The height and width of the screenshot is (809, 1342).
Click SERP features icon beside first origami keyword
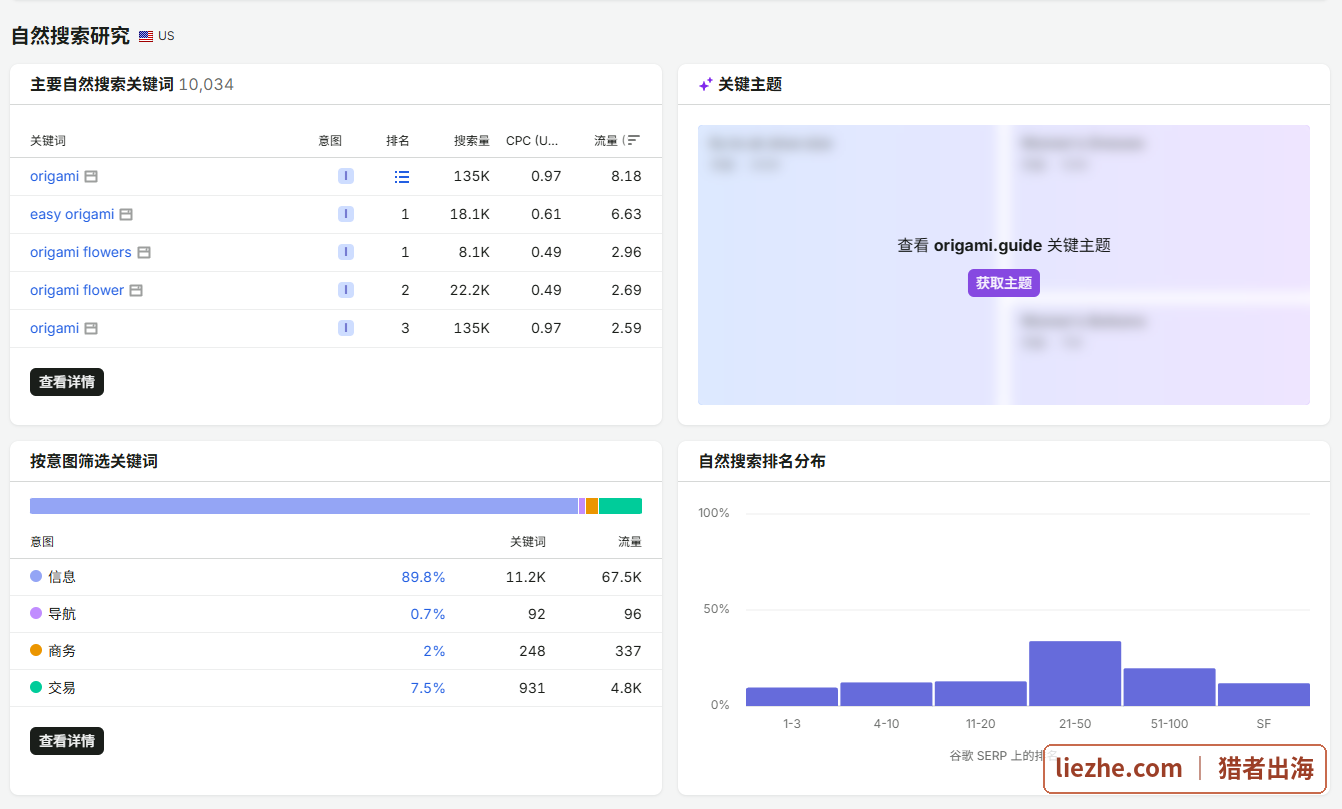(x=91, y=177)
